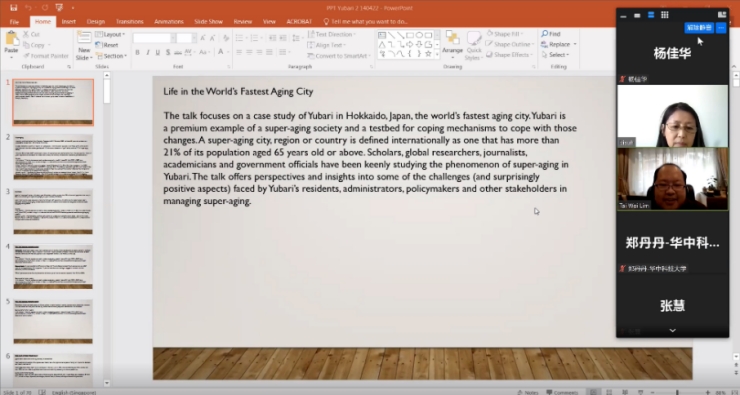Click the New Slide icon
This screenshot has height=395, width=740.
pyautogui.click(x=84, y=38)
